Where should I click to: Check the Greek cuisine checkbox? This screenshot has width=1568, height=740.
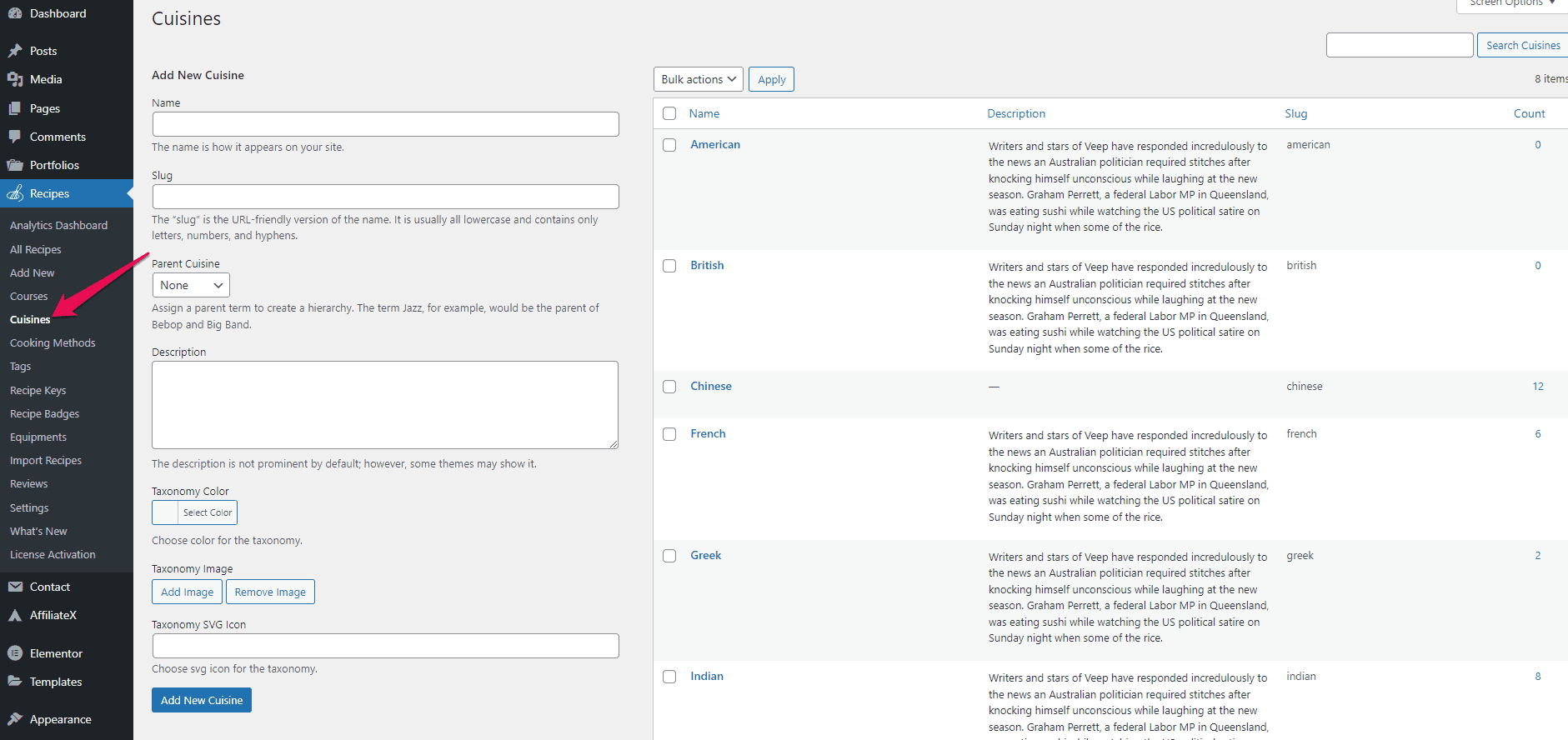pos(669,556)
